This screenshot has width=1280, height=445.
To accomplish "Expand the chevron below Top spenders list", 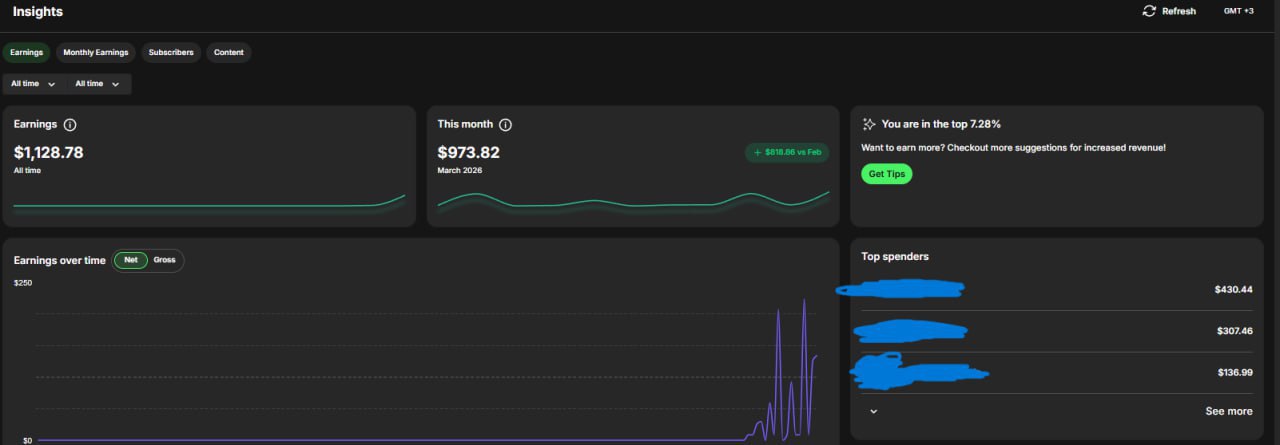I will click(873, 411).
